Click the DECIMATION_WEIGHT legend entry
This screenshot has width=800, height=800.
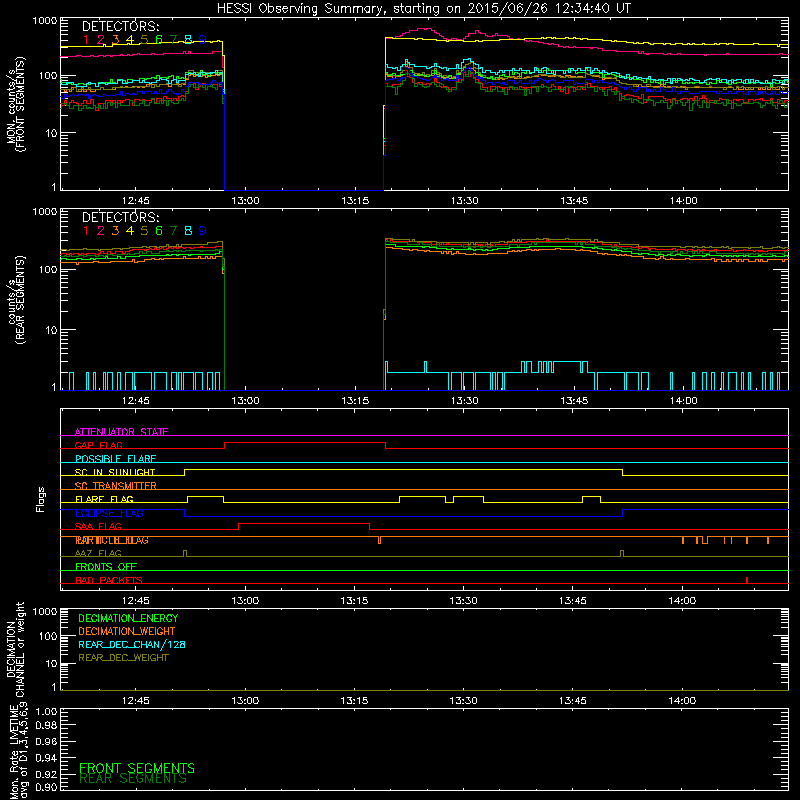[127, 631]
